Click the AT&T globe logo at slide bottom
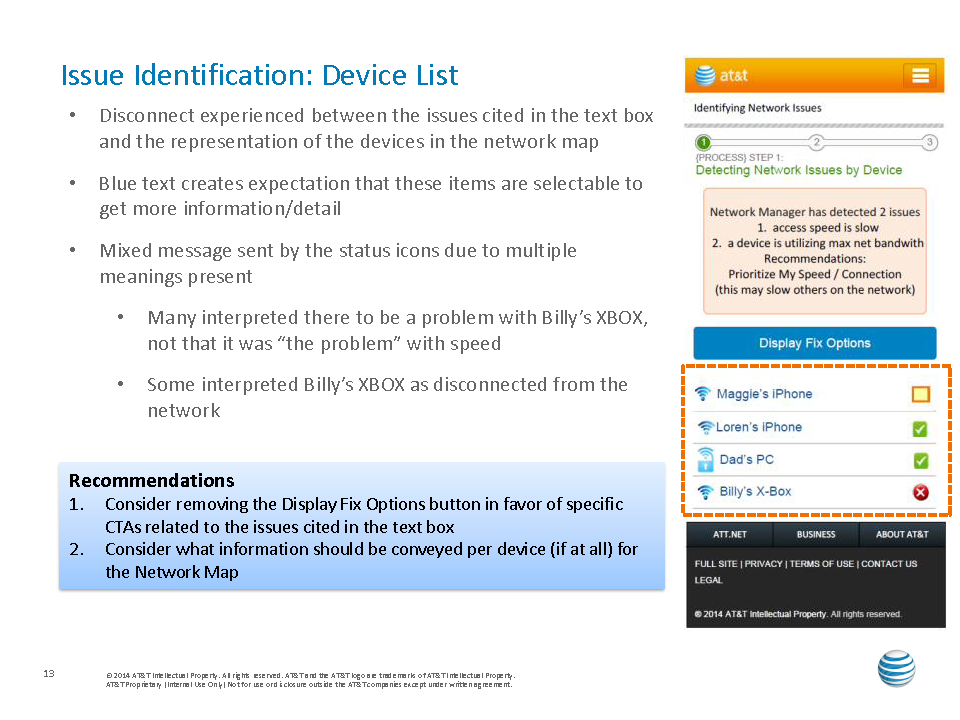 (896, 669)
